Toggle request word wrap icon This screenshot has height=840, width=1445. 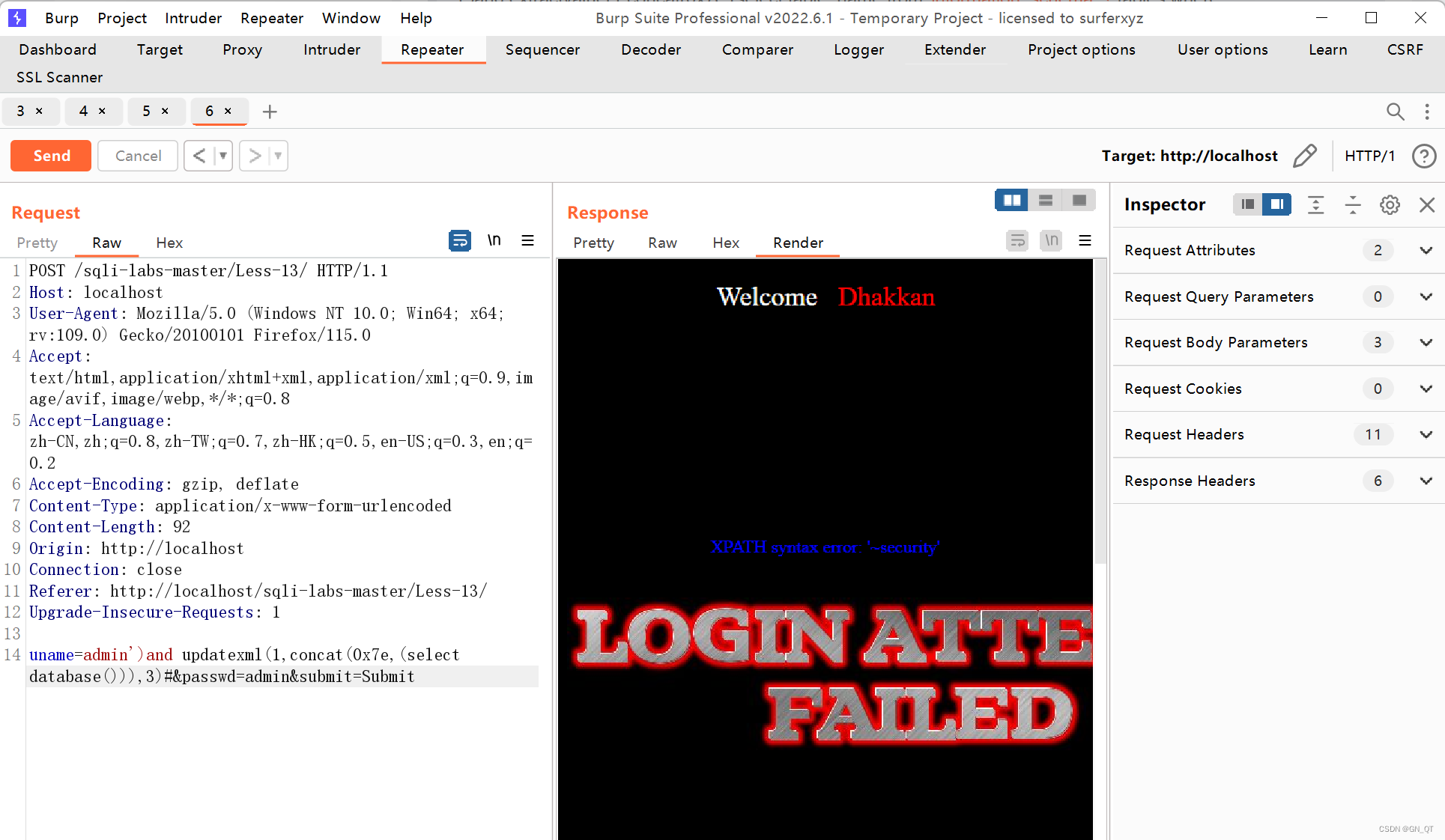459,240
